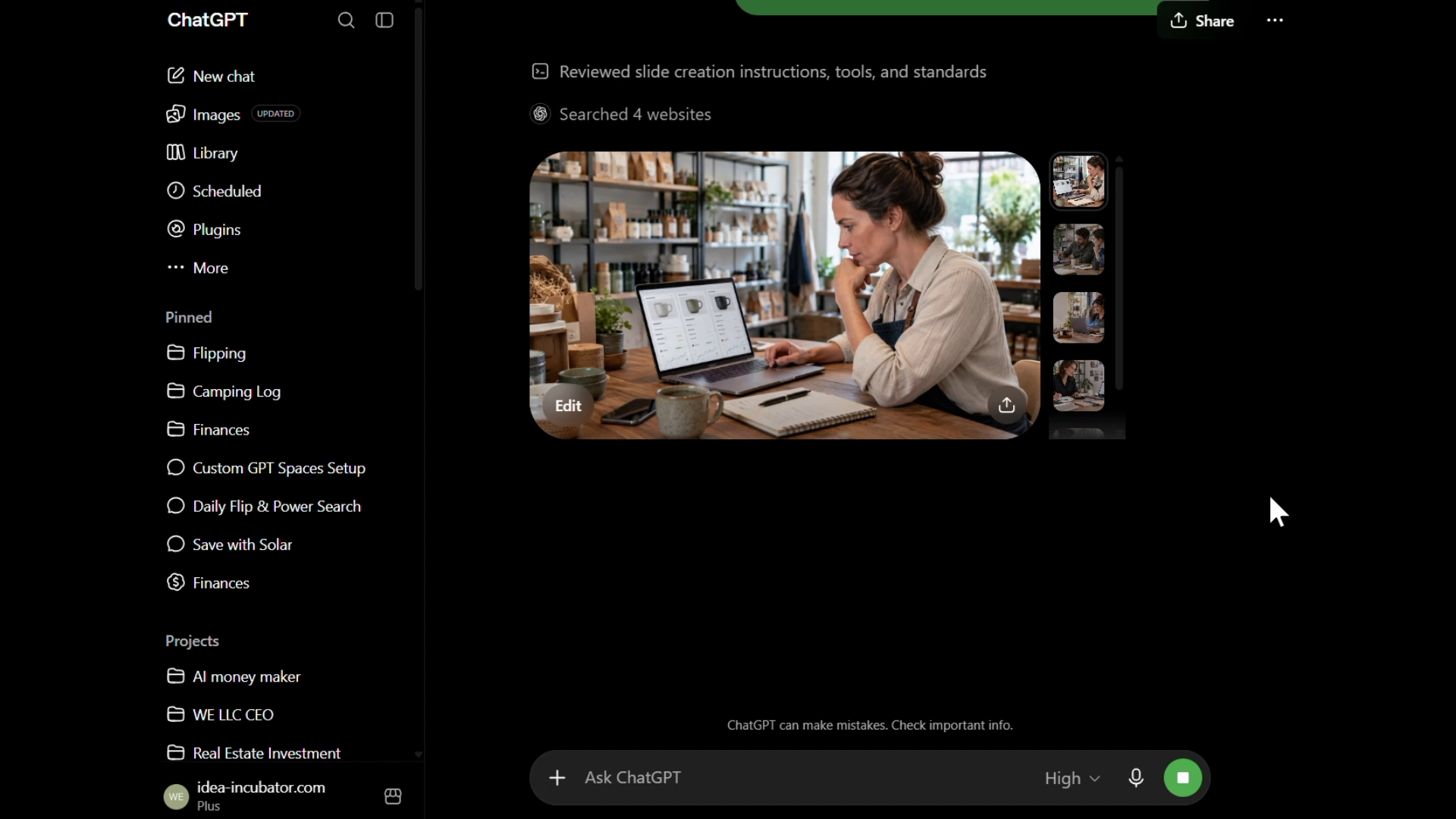The image size is (1456, 819).
Task: Open the three-dot conversation options menu
Action: click(x=1275, y=20)
